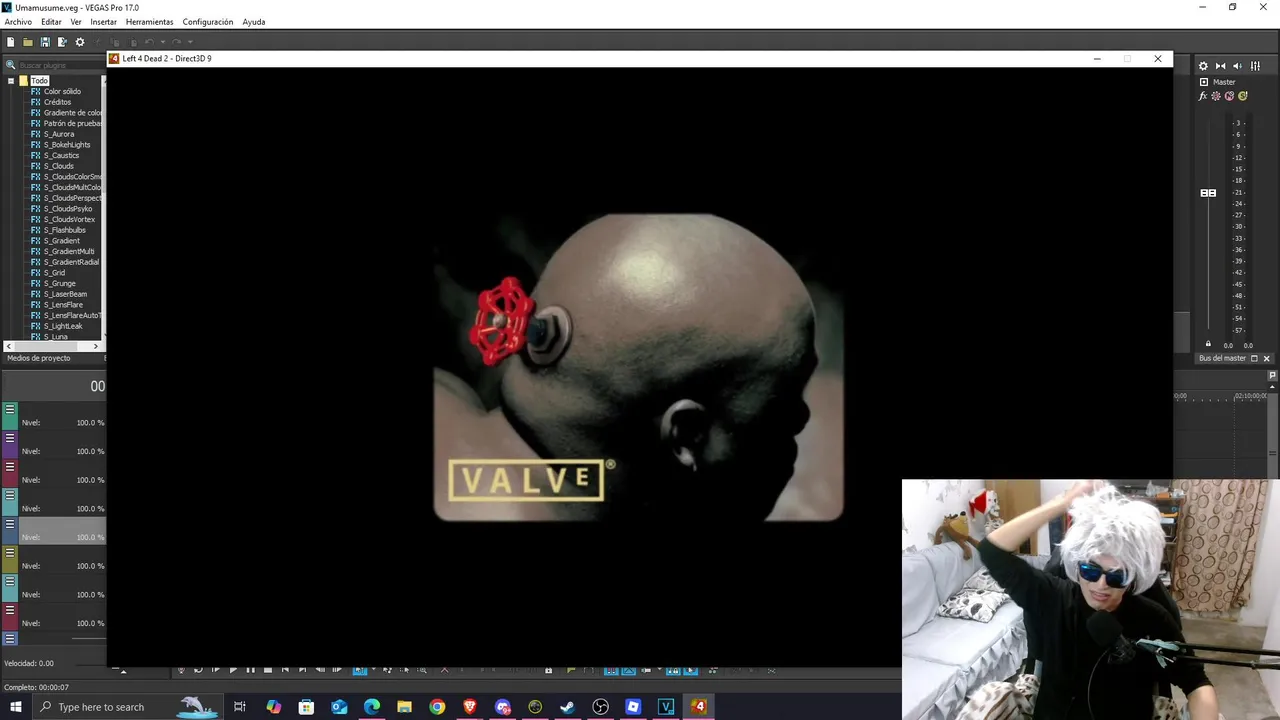Open the Ver menu
This screenshot has width=1280, height=720.
pos(76,22)
